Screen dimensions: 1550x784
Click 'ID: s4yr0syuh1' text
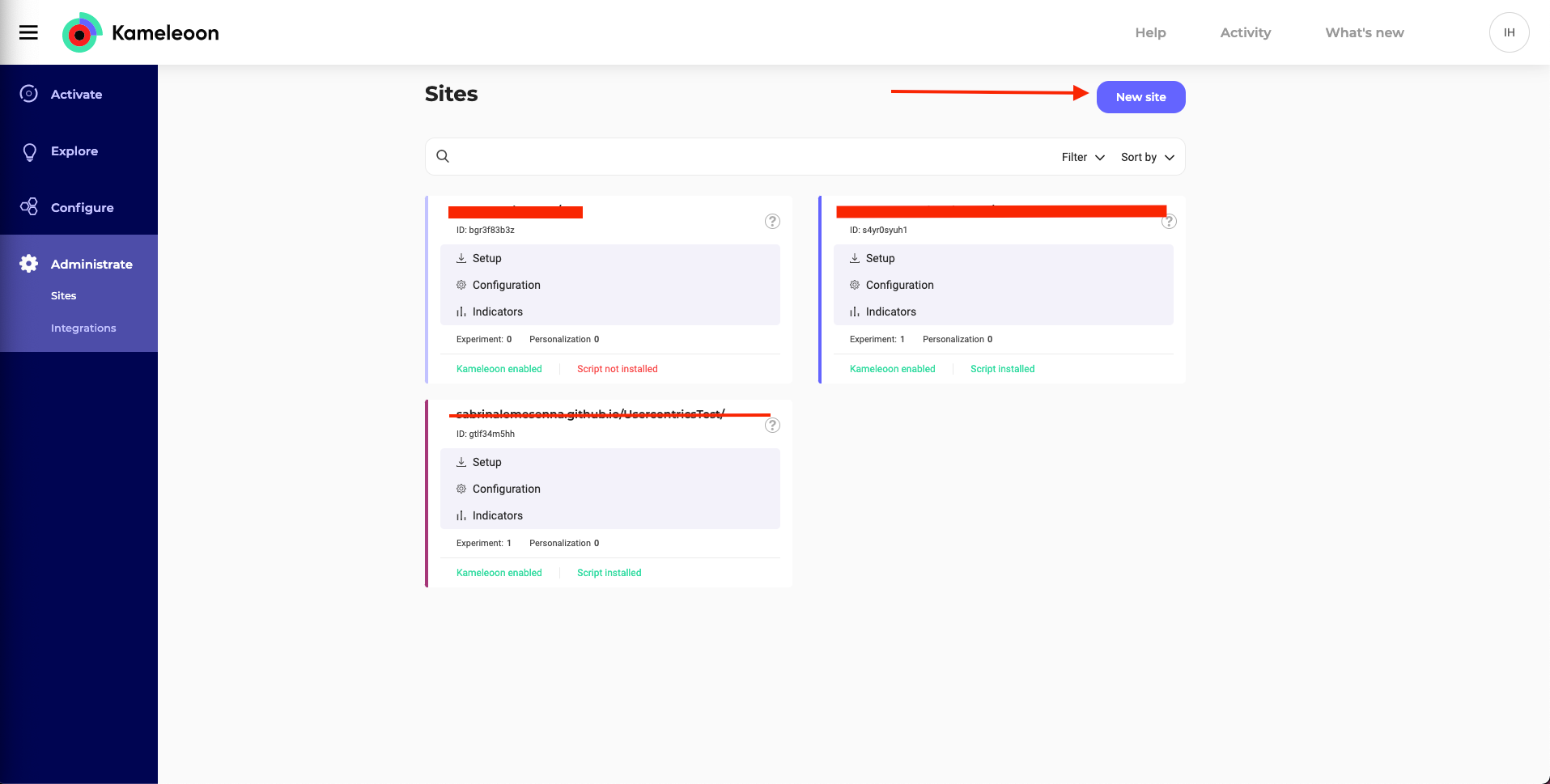(878, 230)
